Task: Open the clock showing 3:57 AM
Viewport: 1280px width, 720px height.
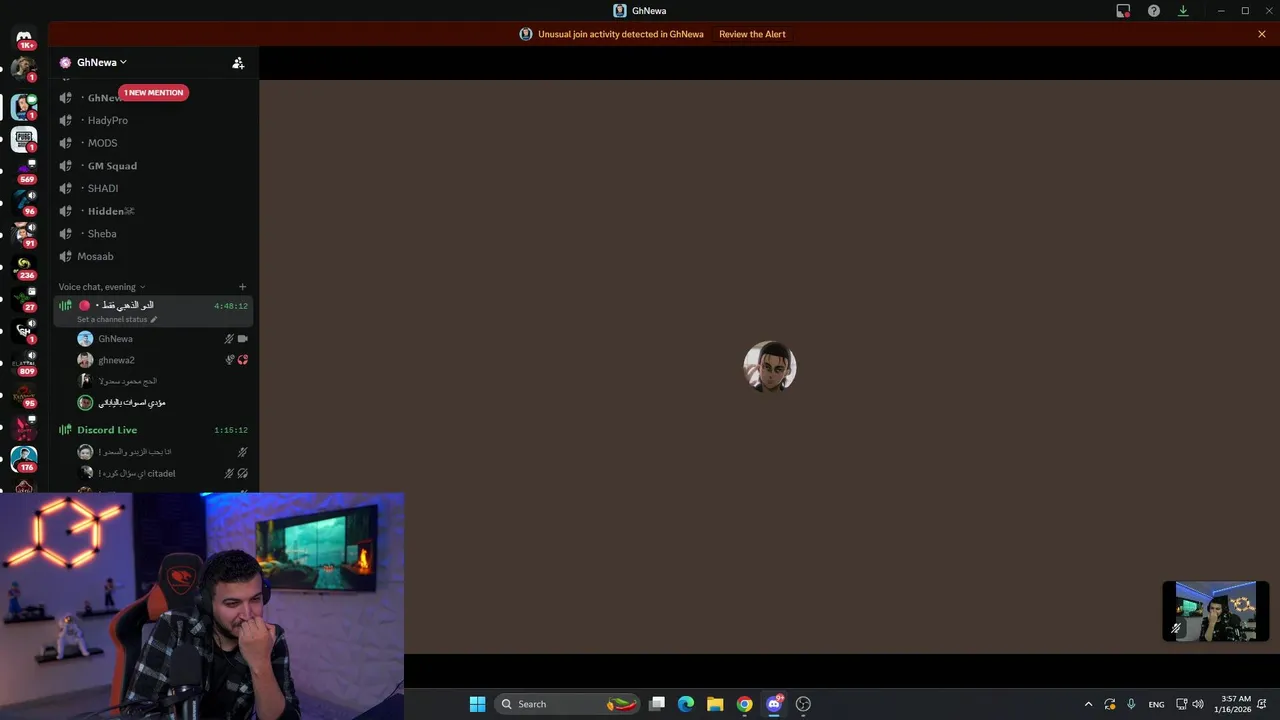Action: click(x=1235, y=704)
